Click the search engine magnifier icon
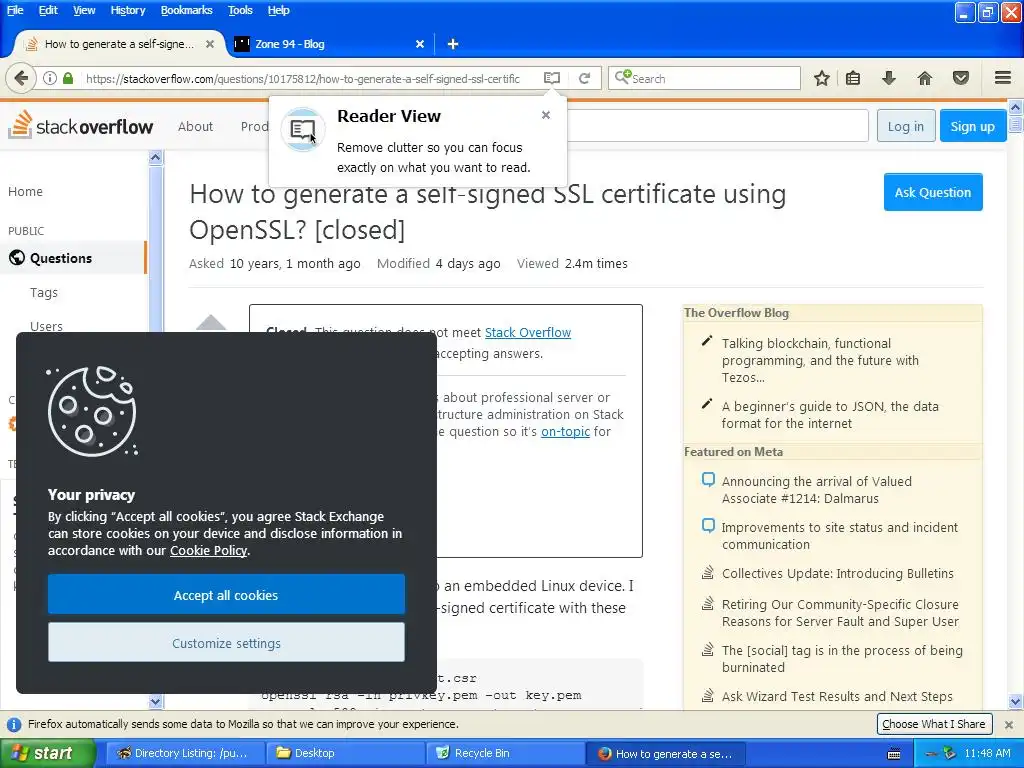 [x=622, y=78]
